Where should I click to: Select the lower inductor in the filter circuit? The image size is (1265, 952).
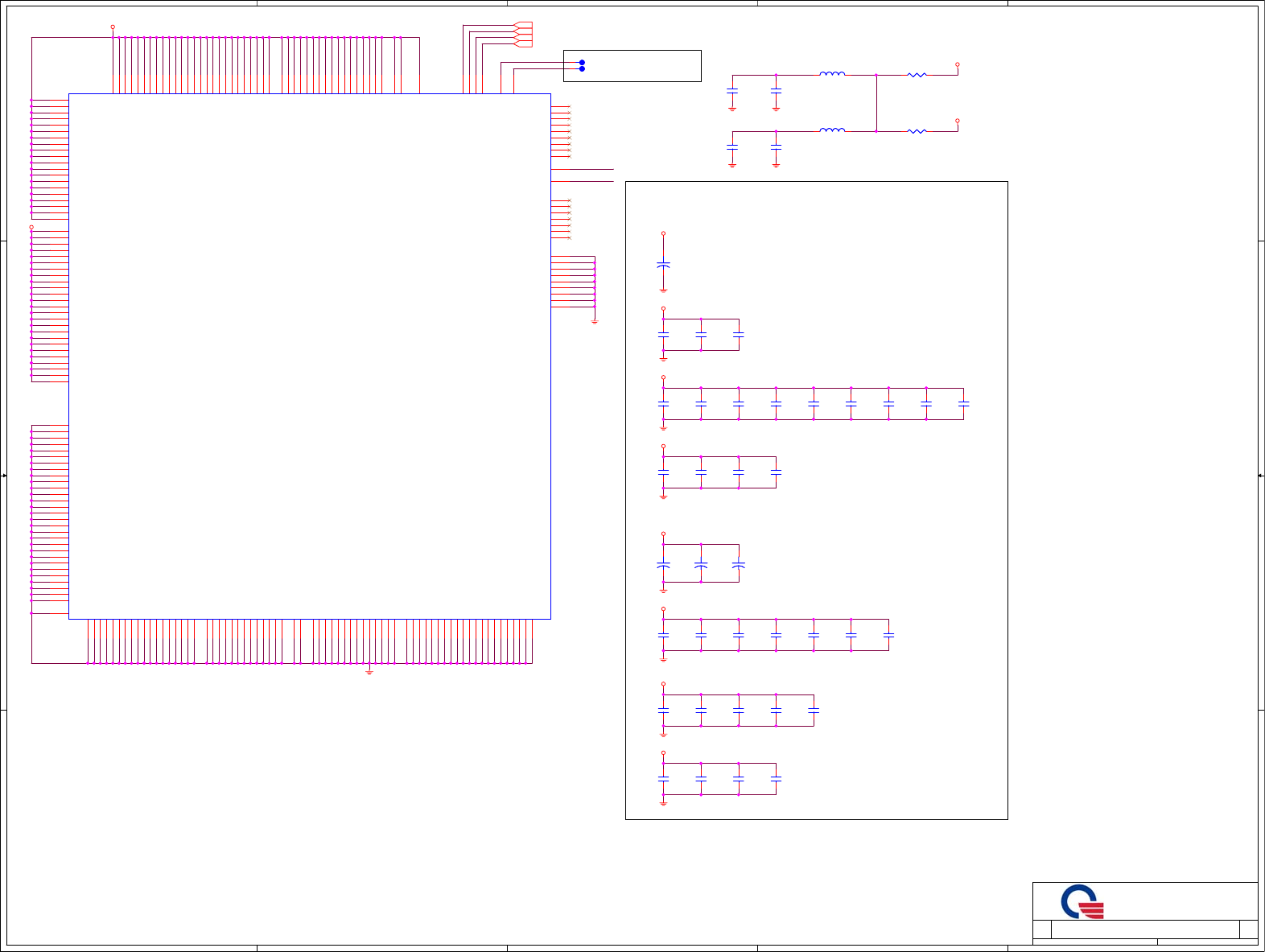(832, 130)
